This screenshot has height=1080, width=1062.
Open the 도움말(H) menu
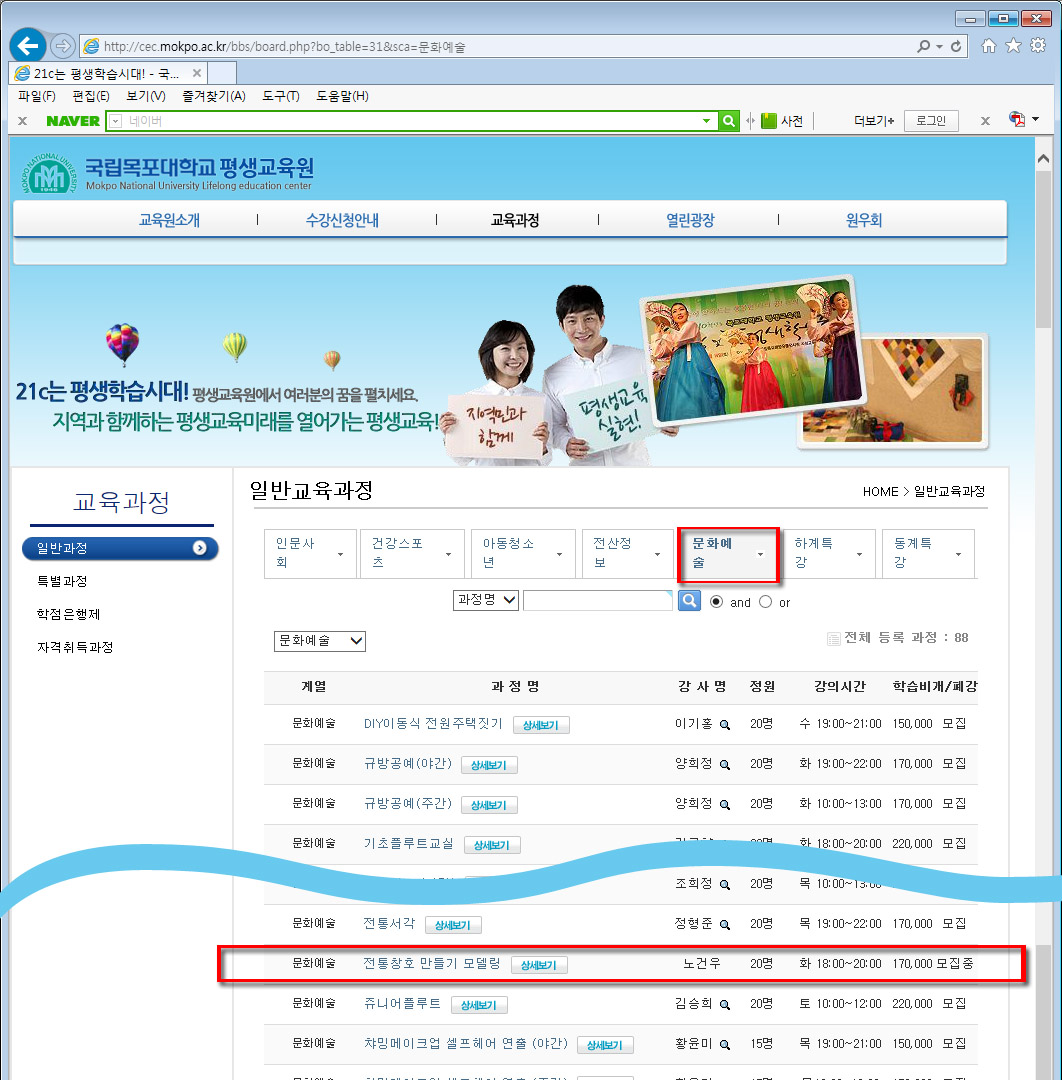point(342,96)
